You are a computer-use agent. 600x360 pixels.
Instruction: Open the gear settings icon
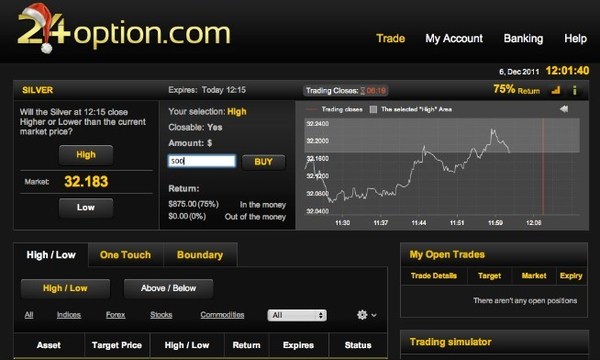362,315
